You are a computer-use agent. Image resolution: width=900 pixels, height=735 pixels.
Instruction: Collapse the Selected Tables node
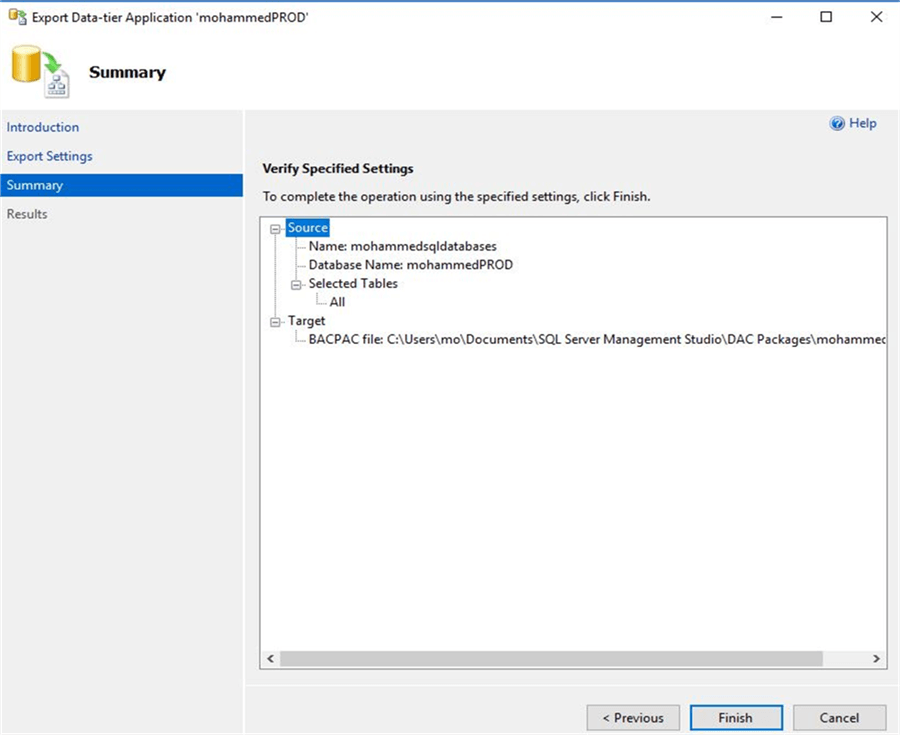pyautogui.click(x=296, y=284)
